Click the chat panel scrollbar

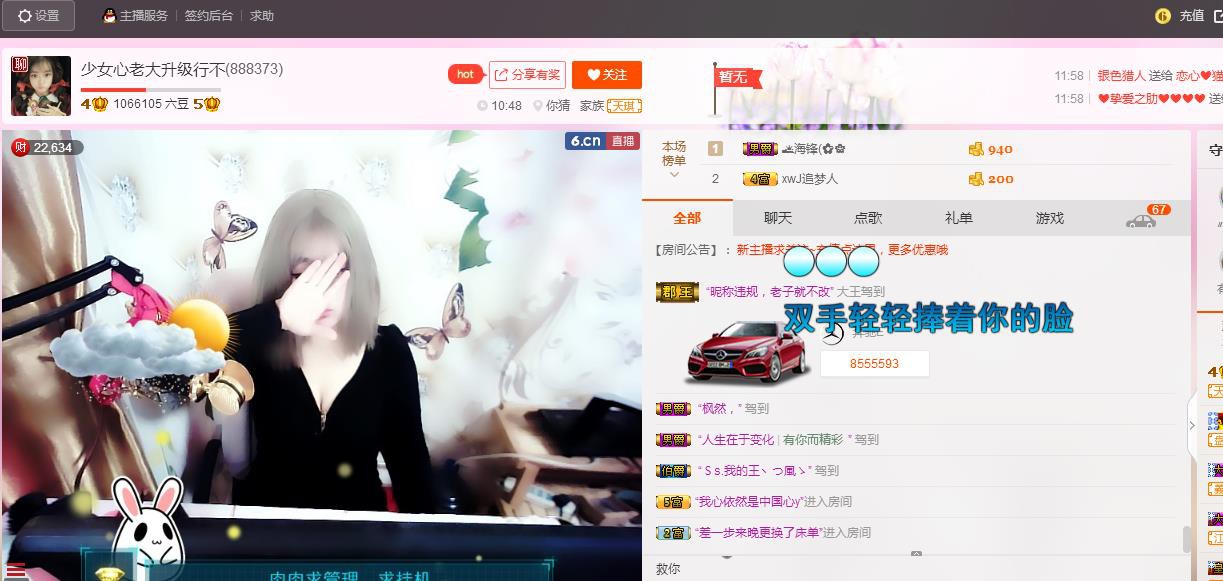coord(1187,538)
